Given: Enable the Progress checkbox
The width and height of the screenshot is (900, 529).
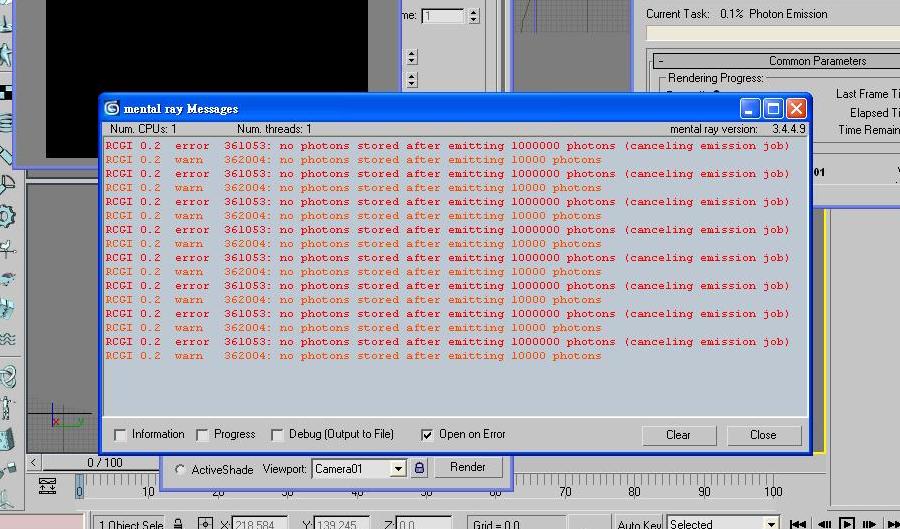Looking at the screenshot, I should (x=202, y=435).
